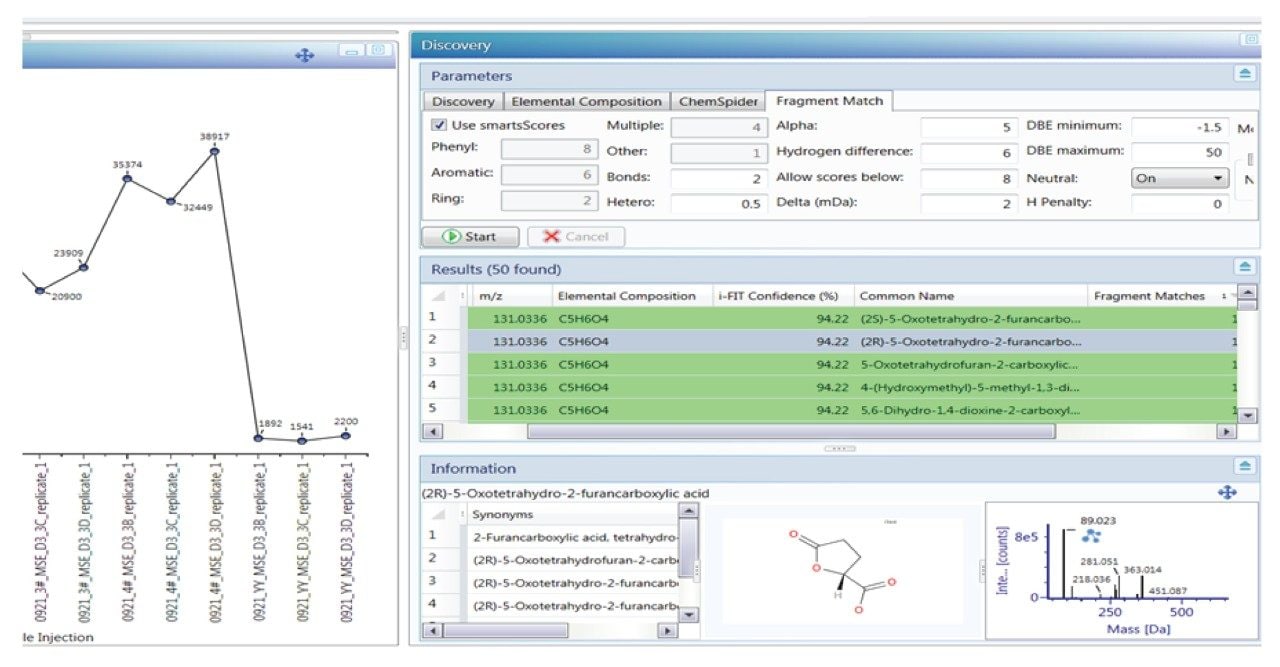1280x667 pixels.
Task: Click the Synonyms column header
Action: coord(573,514)
